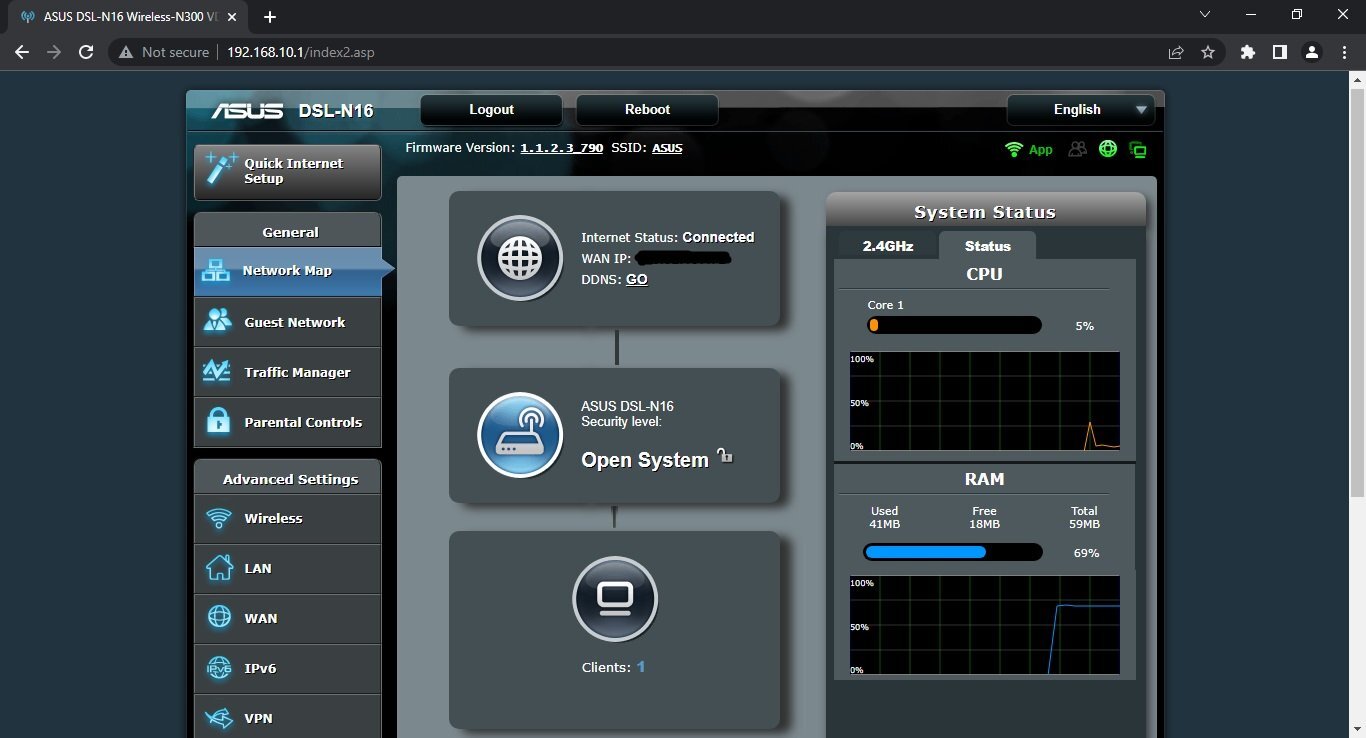Click the Core 1 CPU usage bar
The image size is (1366, 738).
click(x=954, y=325)
